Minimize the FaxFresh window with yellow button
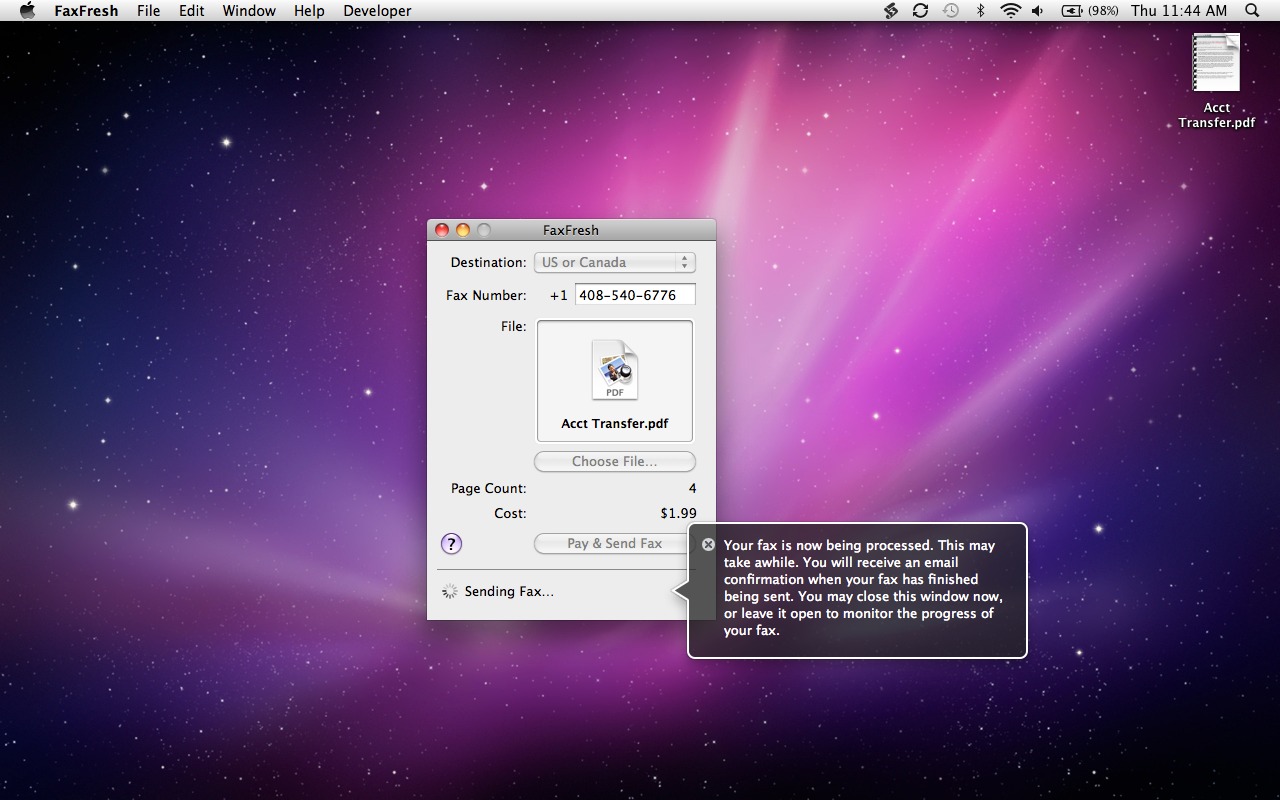The width and height of the screenshot is (1280, 800). [x=463, y=230]
